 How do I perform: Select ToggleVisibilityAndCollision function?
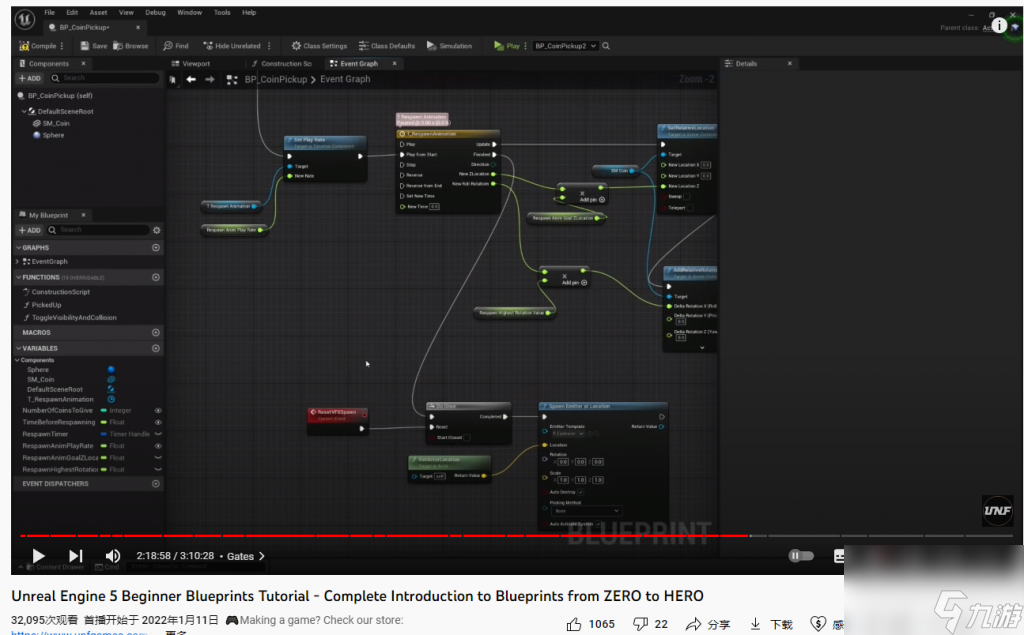74,318
